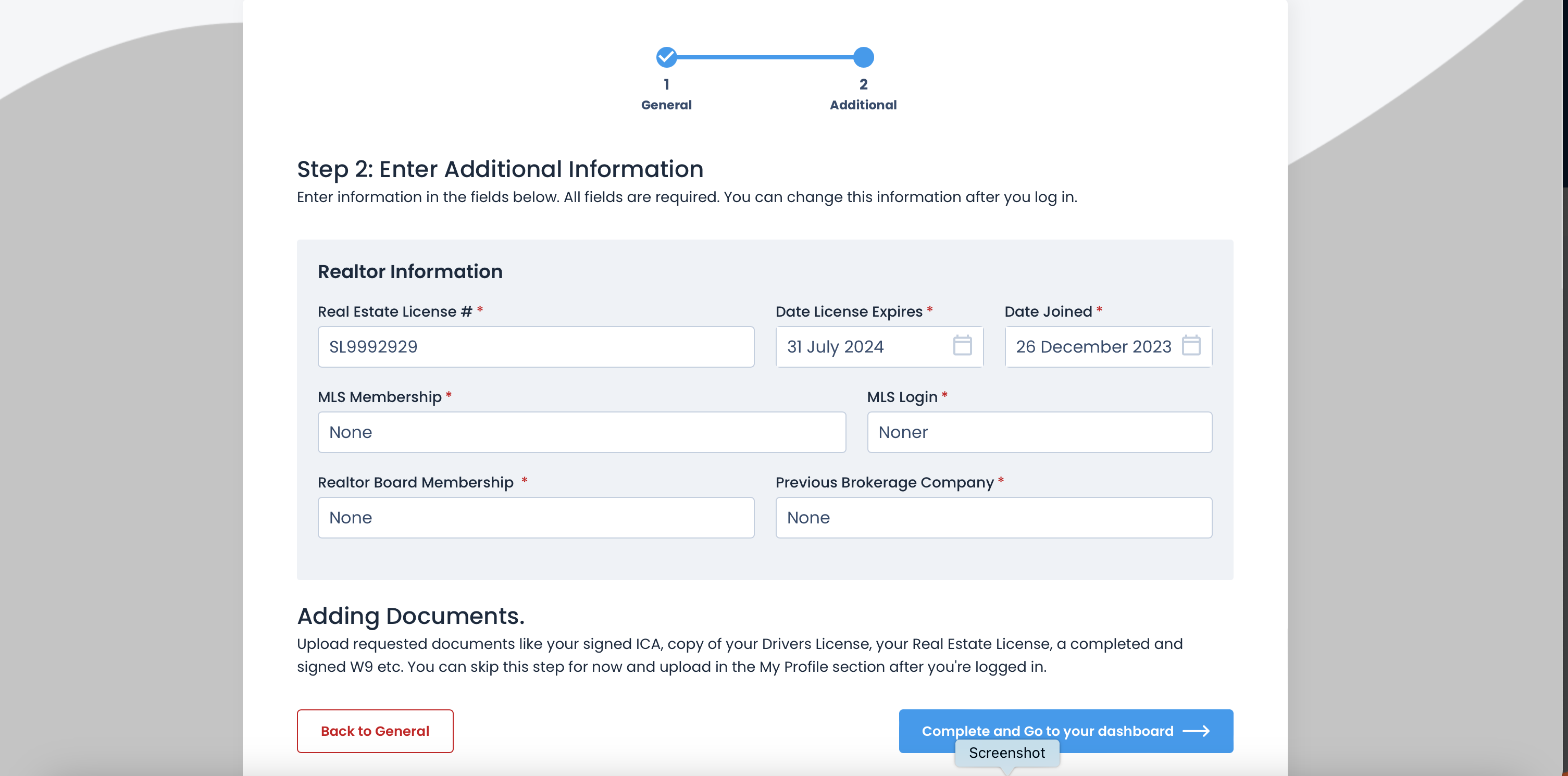
Task: Complete and Go to your dashboard
Action: (1066, 731)
